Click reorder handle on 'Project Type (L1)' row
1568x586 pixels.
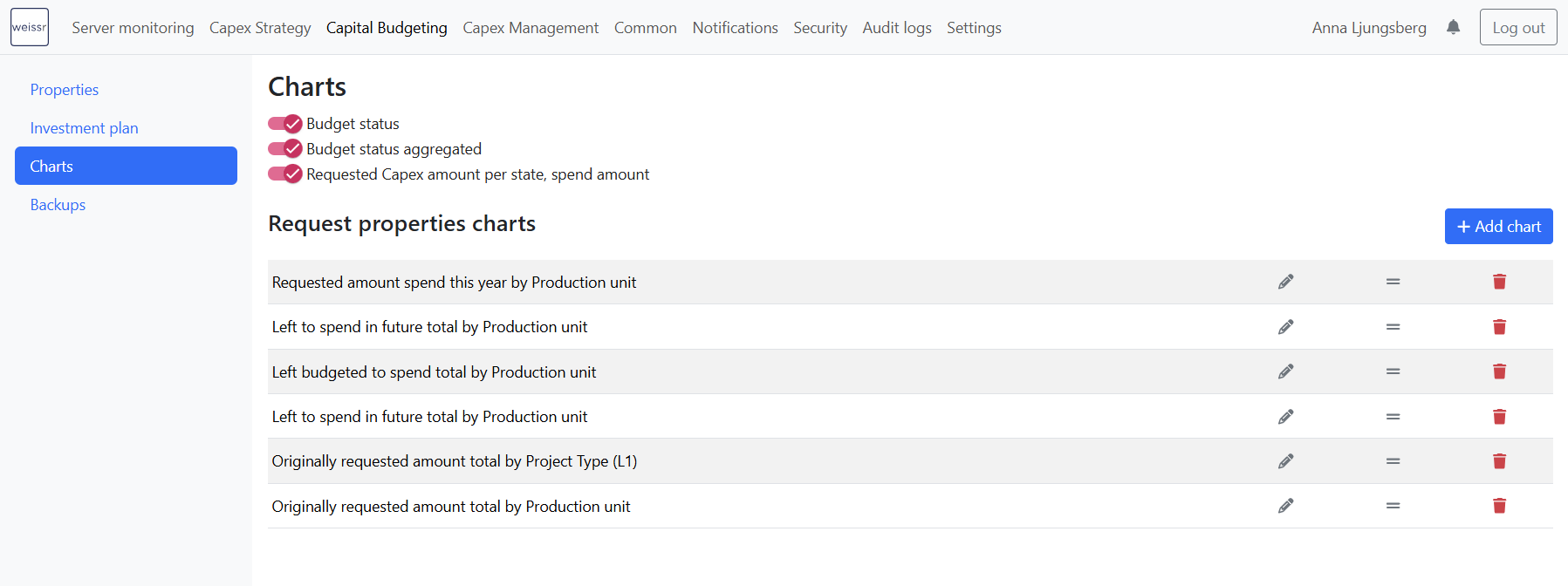[x=1393, y=461]
